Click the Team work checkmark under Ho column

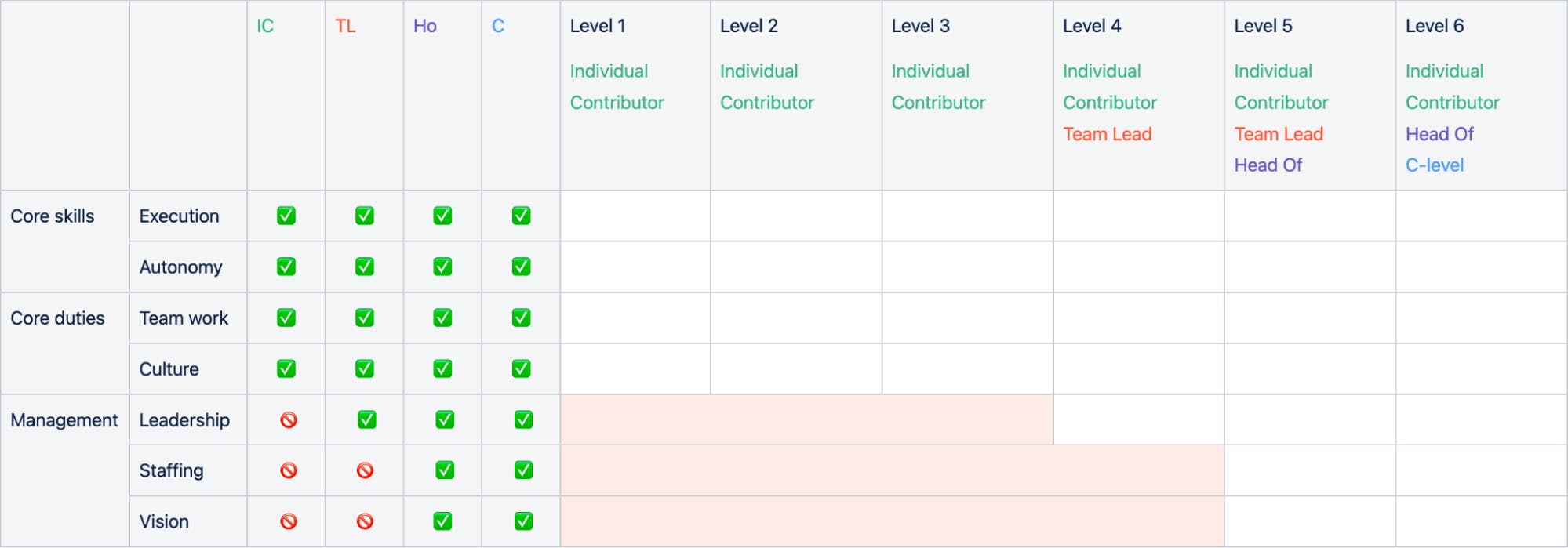click(442, 318)
